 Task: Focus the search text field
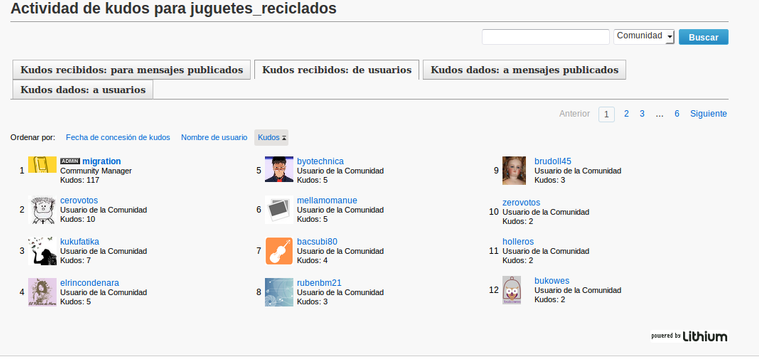coord(546,37)
